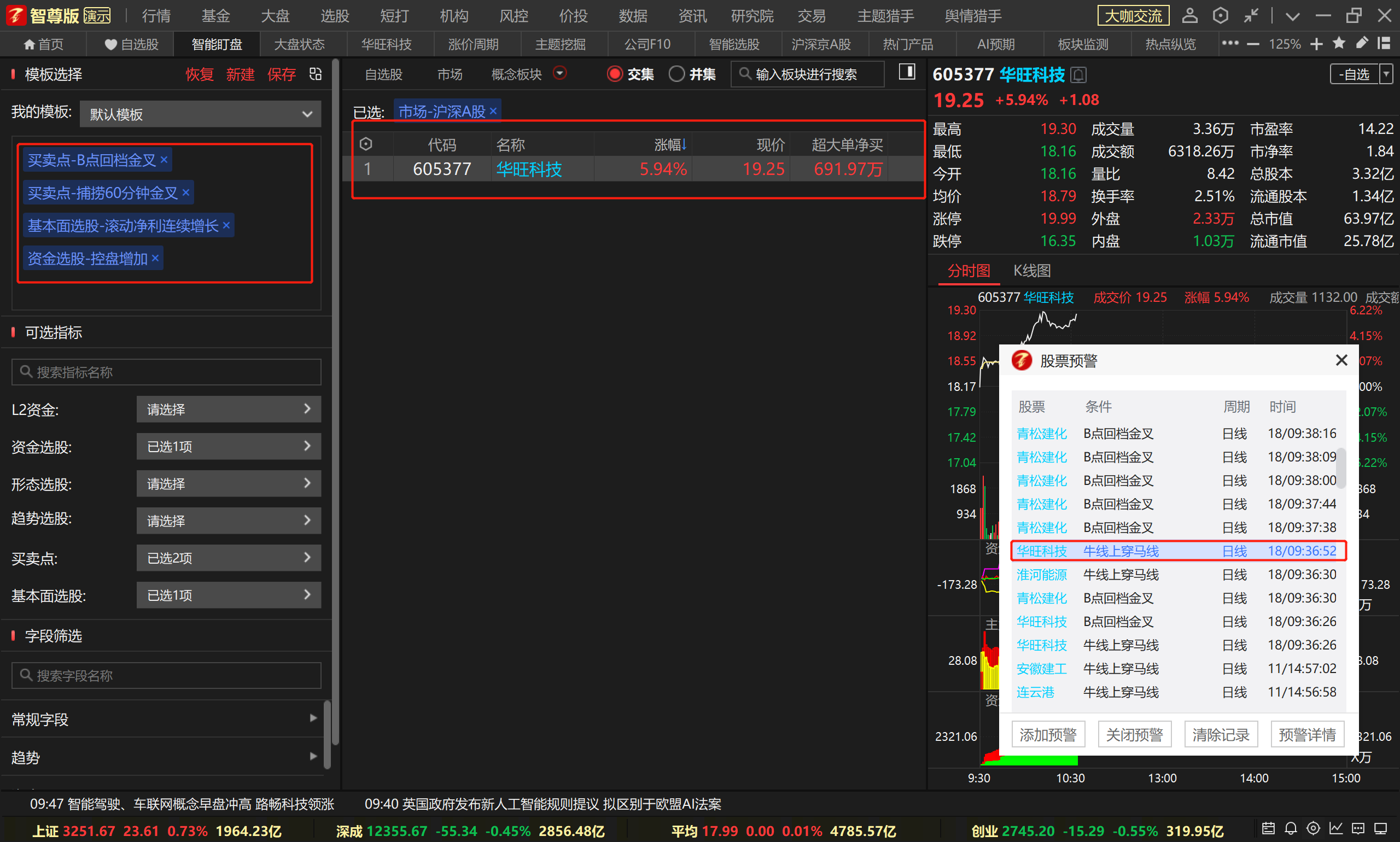Click the monitor screen icon in status bar
The image size is (1400, 842).
1381,828
